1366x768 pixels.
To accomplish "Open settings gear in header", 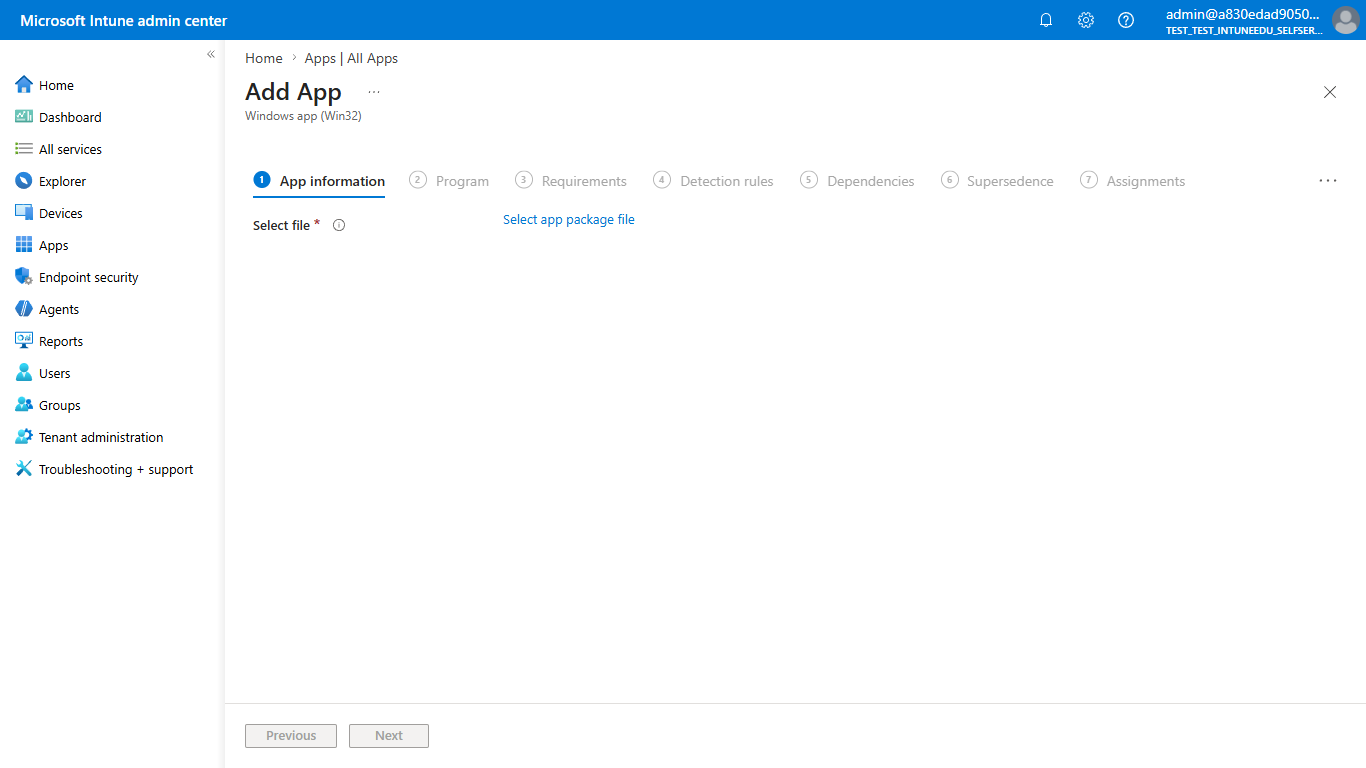I will pos(1086,20).
